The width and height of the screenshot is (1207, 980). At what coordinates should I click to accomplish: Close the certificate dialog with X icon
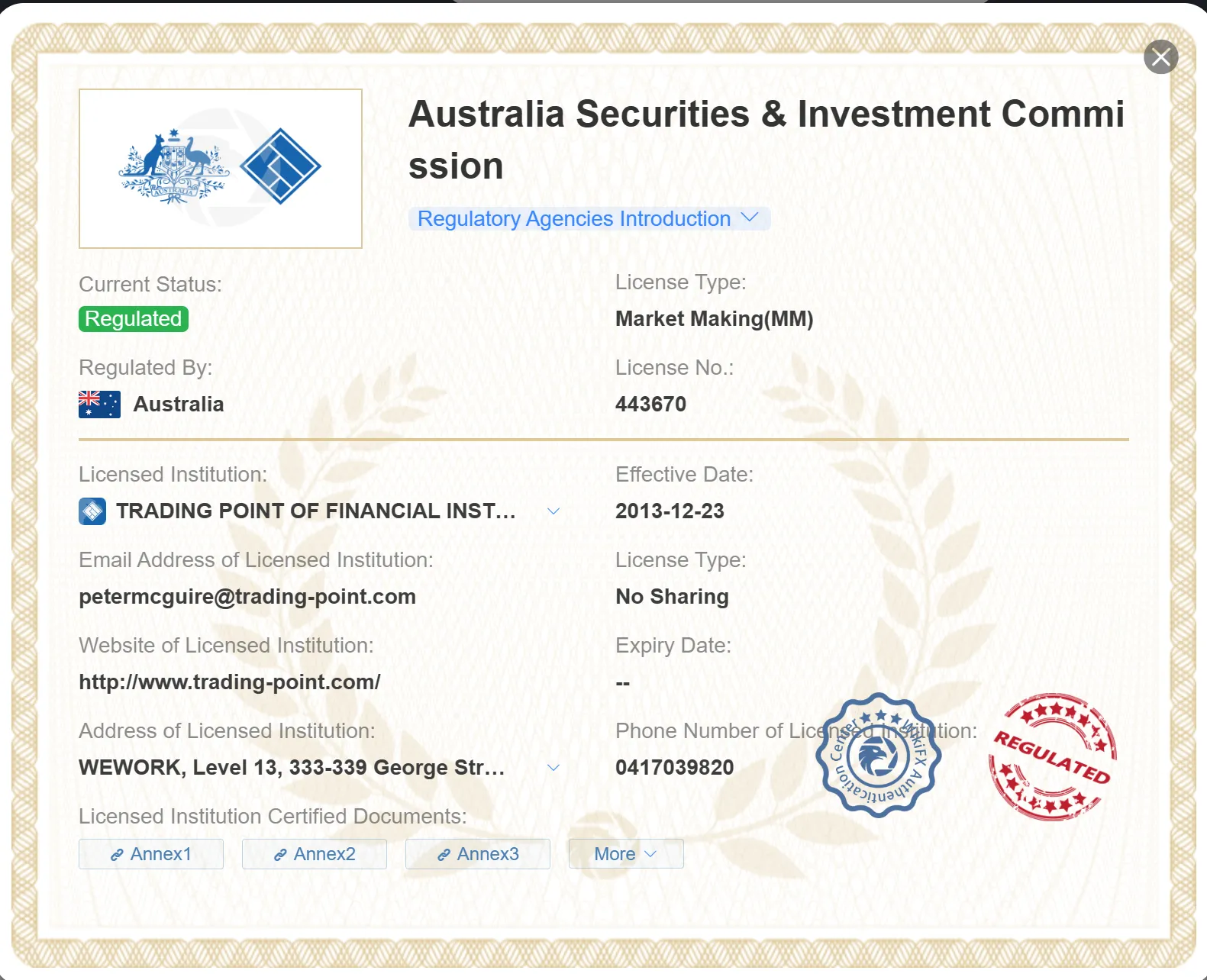click(1160, 57)
